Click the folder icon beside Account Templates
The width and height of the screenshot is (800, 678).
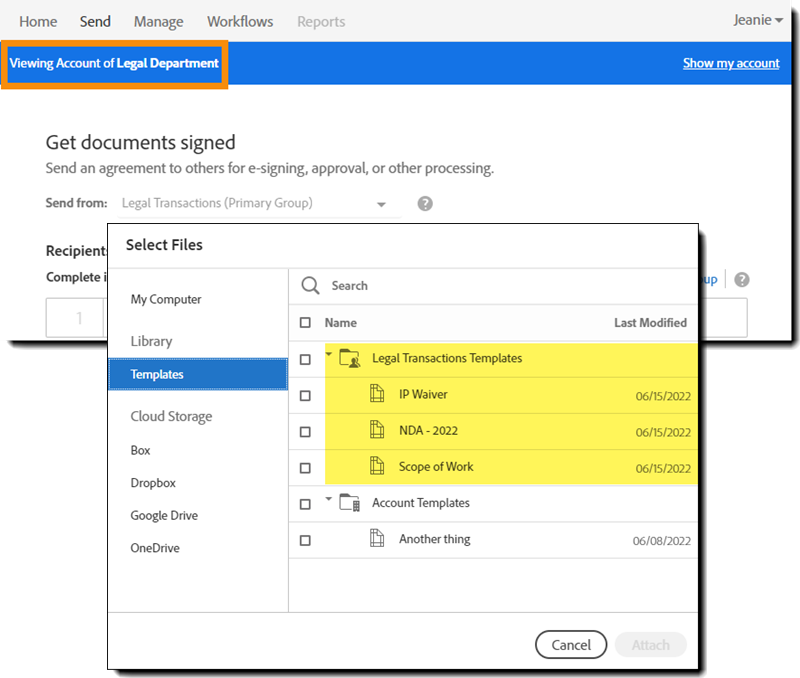click(x=349, y=503)
